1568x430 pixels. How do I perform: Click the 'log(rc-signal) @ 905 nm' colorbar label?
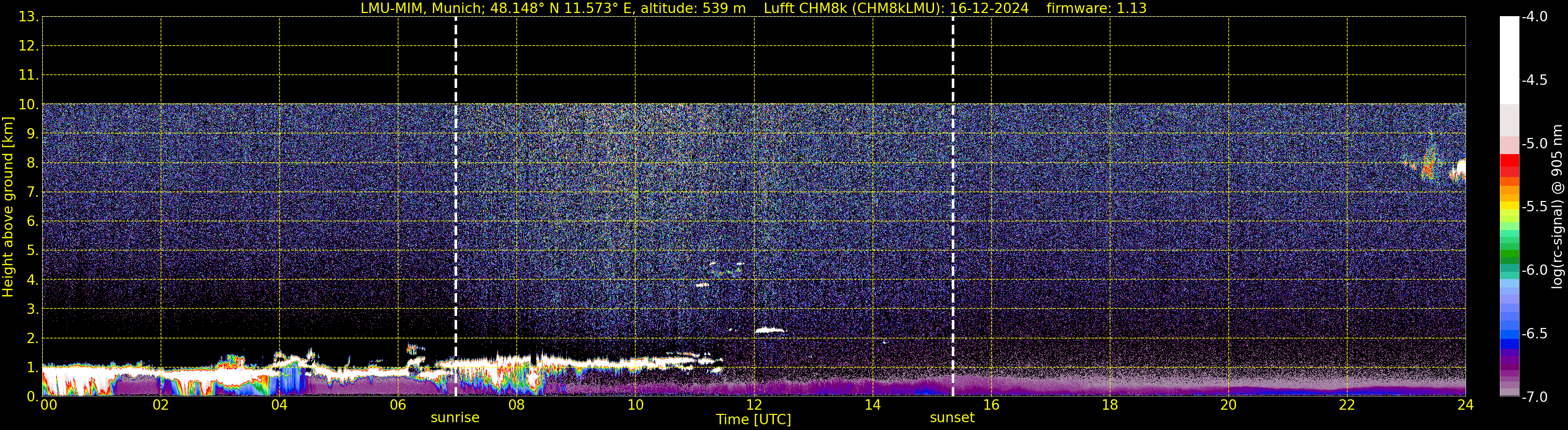[1557, 207]
